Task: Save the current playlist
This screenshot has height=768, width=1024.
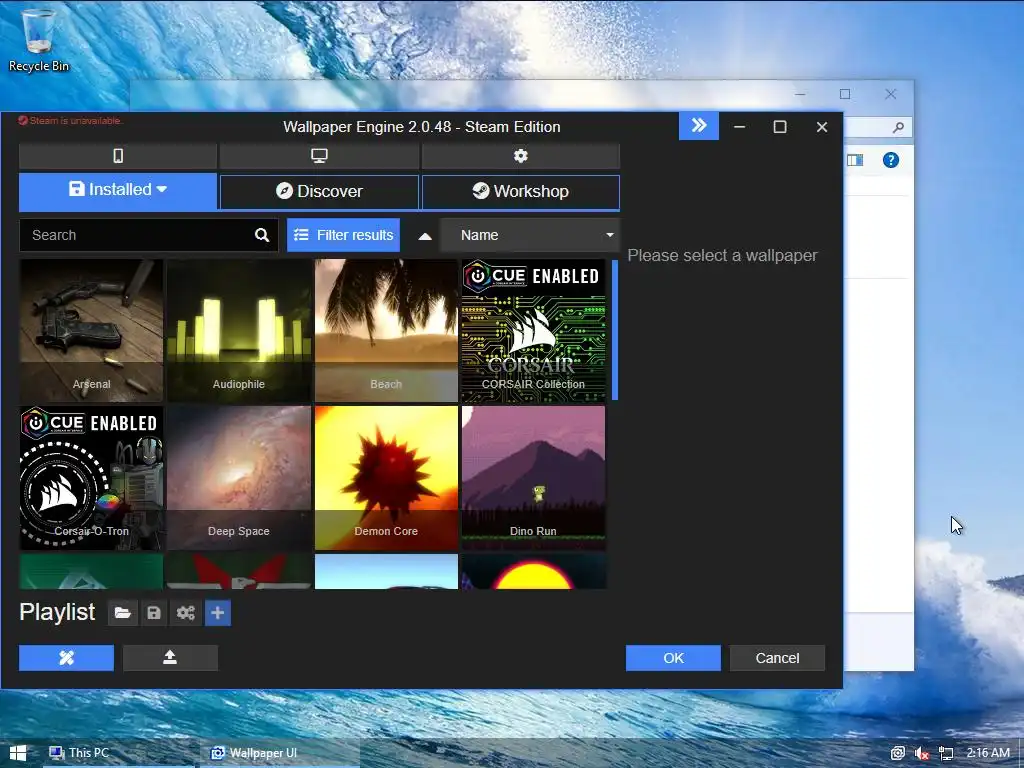Action: pos(154,613)
